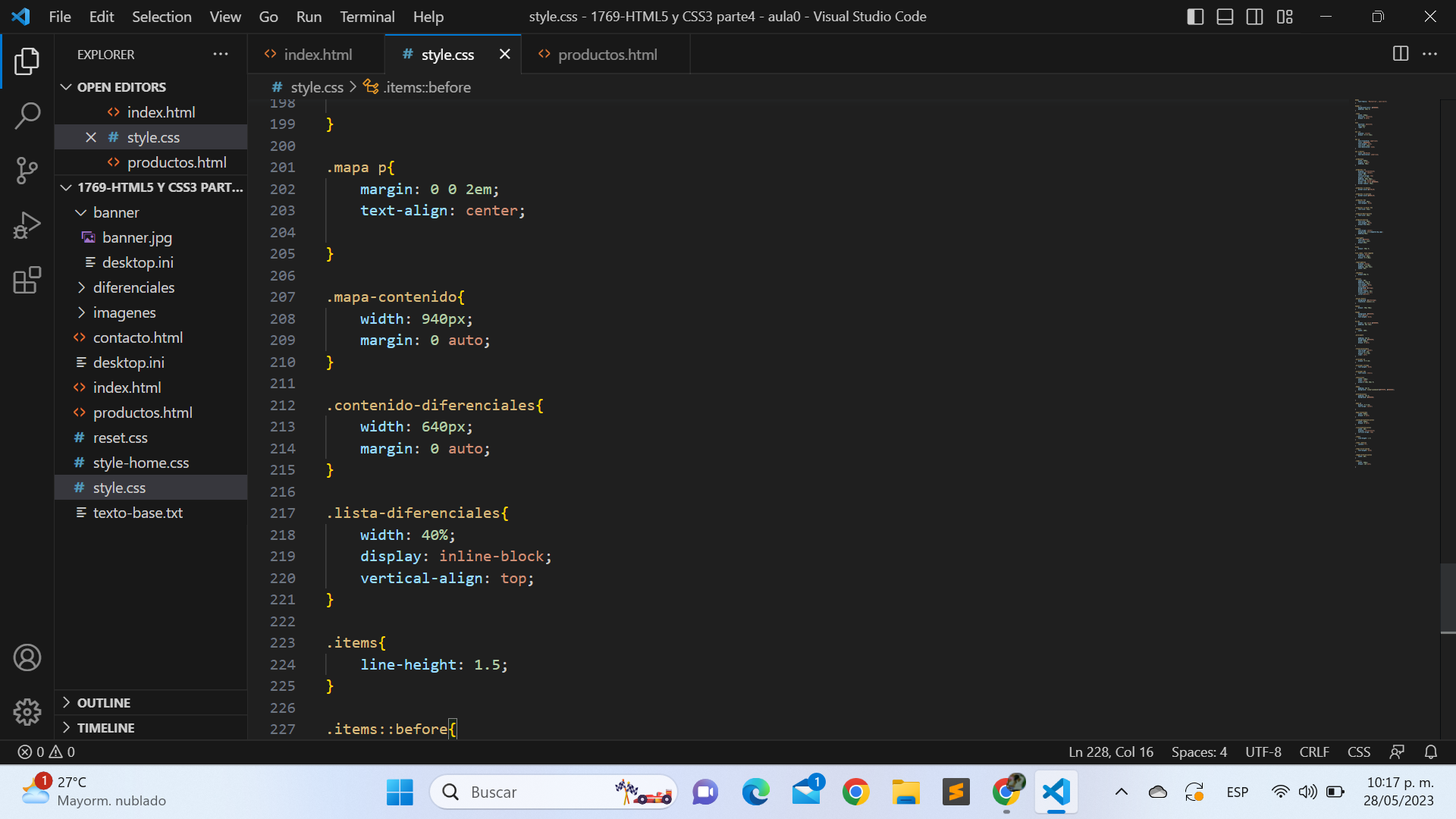Open Customize Layout icon
The height and width of the screenshot is (819, 1456).
coord(1285,17)
